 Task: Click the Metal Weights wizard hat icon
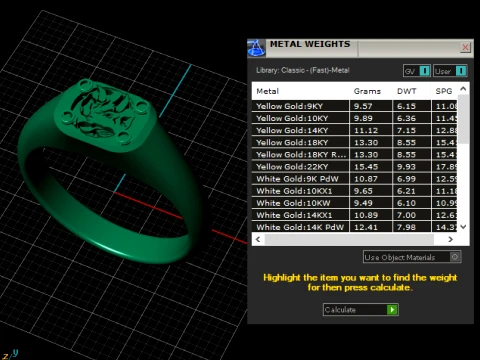click(x=256, y=48)
